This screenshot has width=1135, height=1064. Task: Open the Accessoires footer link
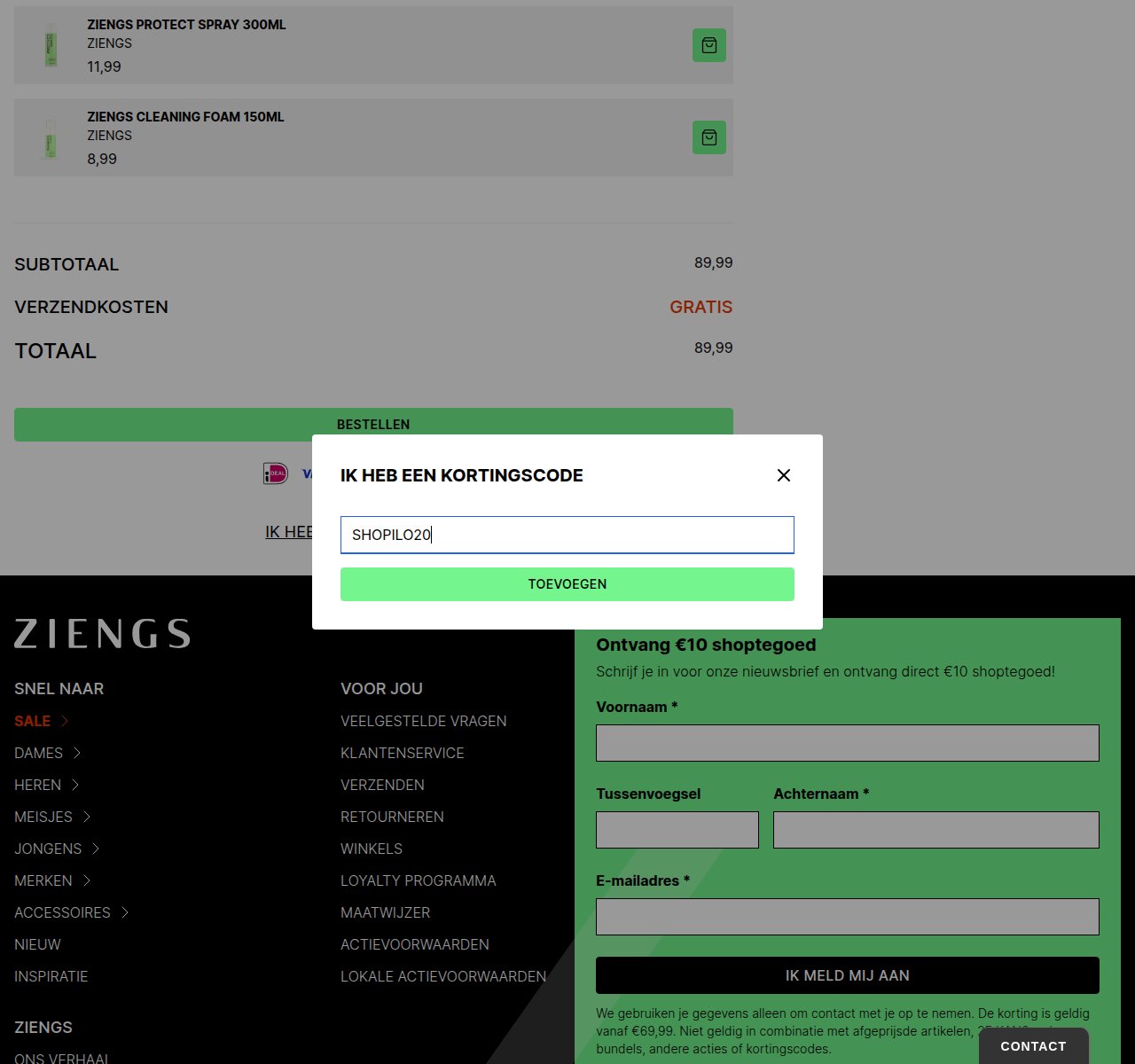(x=62, y=912)
